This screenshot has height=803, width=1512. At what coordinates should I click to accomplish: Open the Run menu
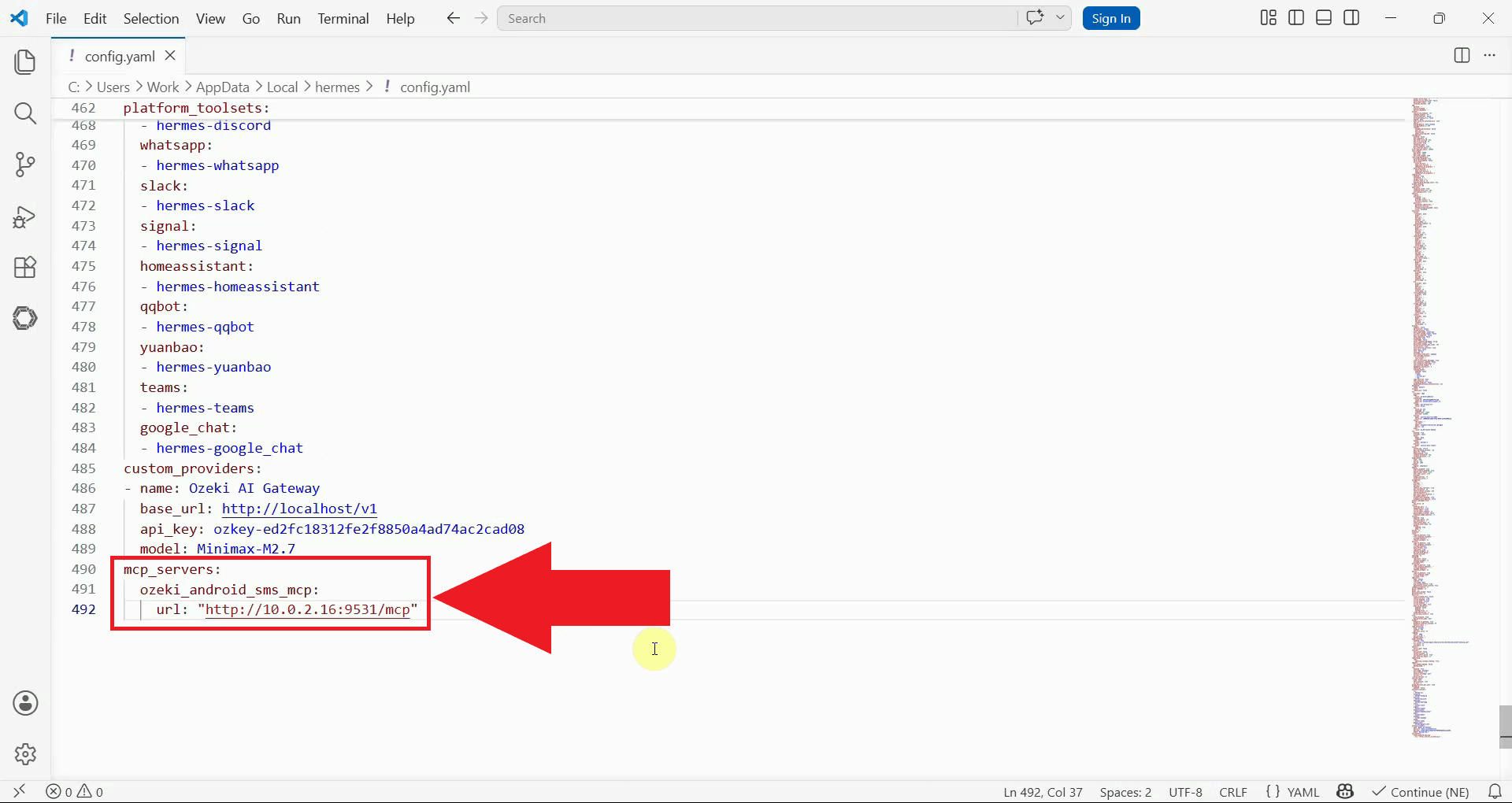coord(289,18)
